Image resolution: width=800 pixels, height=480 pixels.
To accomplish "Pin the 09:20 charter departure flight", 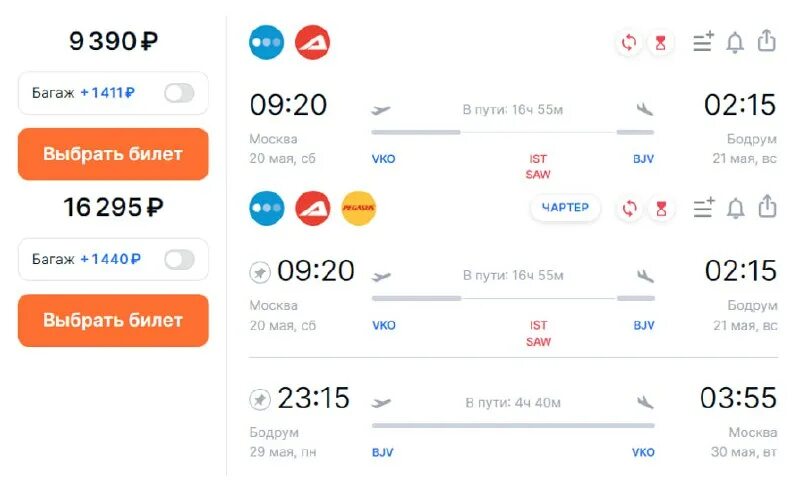I will pos(260,271).
